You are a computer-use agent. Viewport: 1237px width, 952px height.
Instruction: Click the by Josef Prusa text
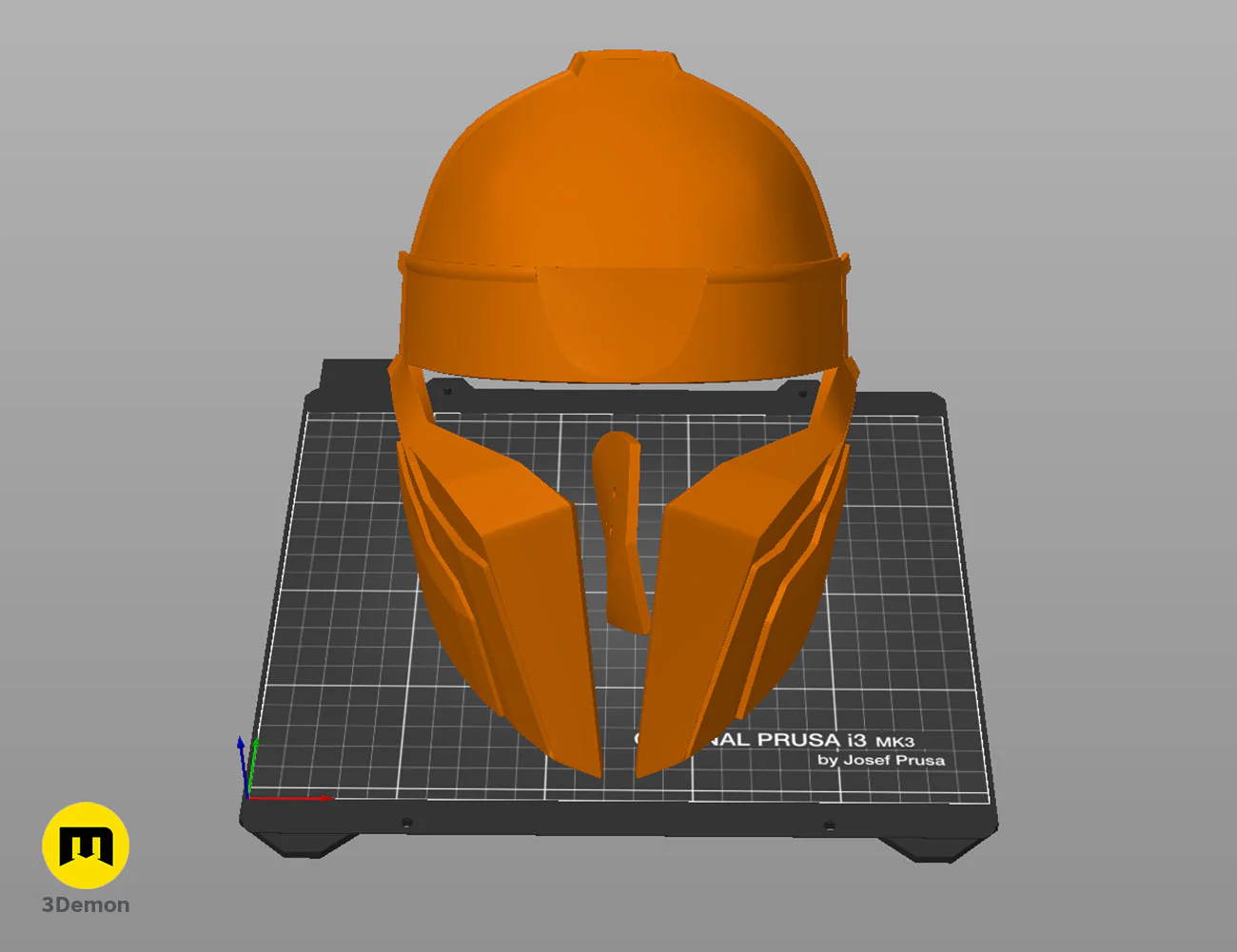[880, 760]
